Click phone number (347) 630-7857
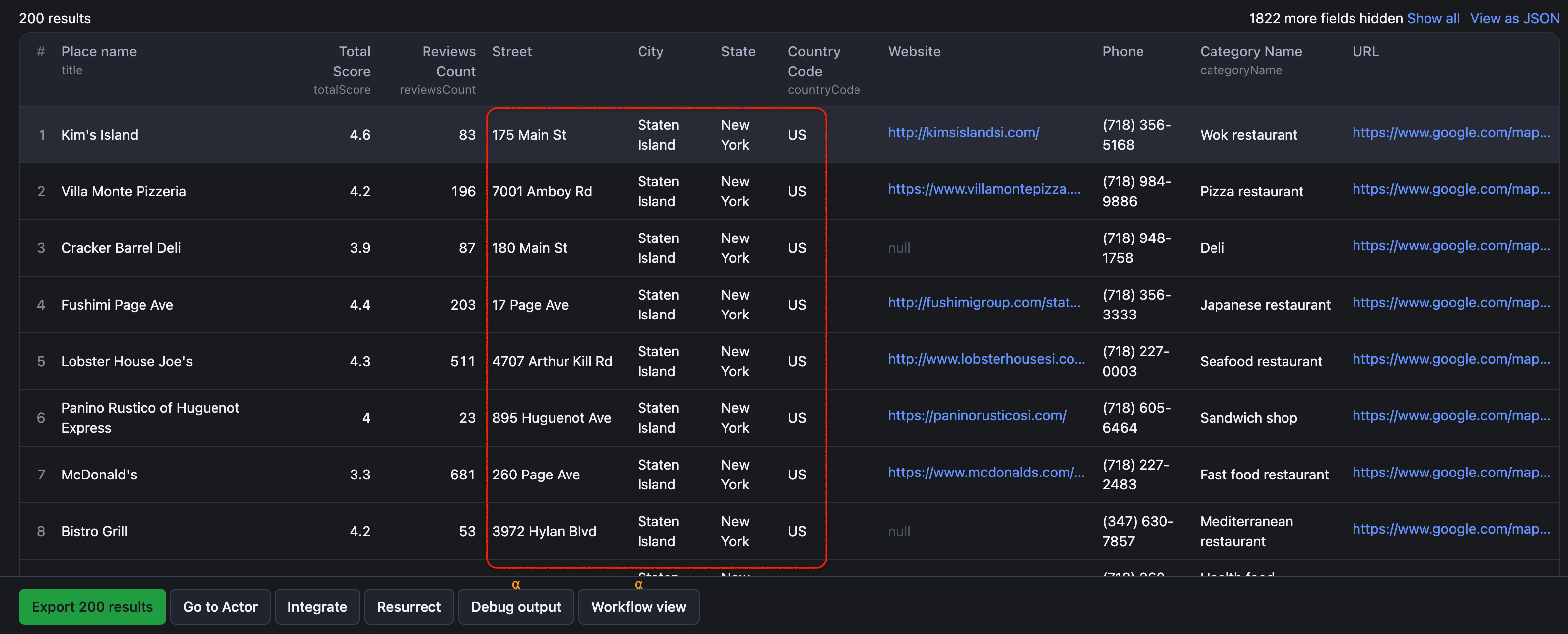This screenshot has height=634, width=1568. click(x=1138, y=531)
